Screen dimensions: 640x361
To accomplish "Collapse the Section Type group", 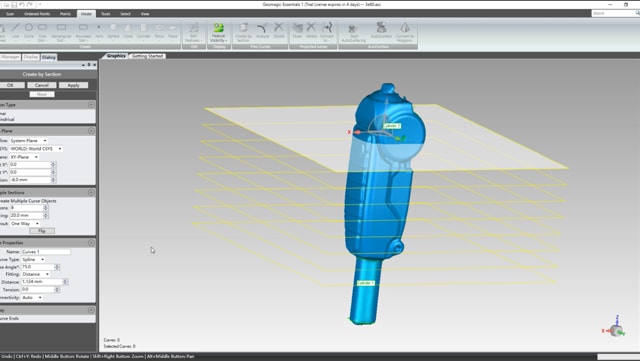I will (91, 105).
